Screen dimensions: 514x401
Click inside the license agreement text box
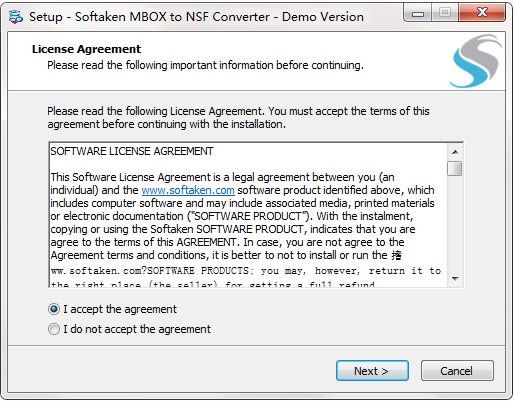tap(248, 215)
